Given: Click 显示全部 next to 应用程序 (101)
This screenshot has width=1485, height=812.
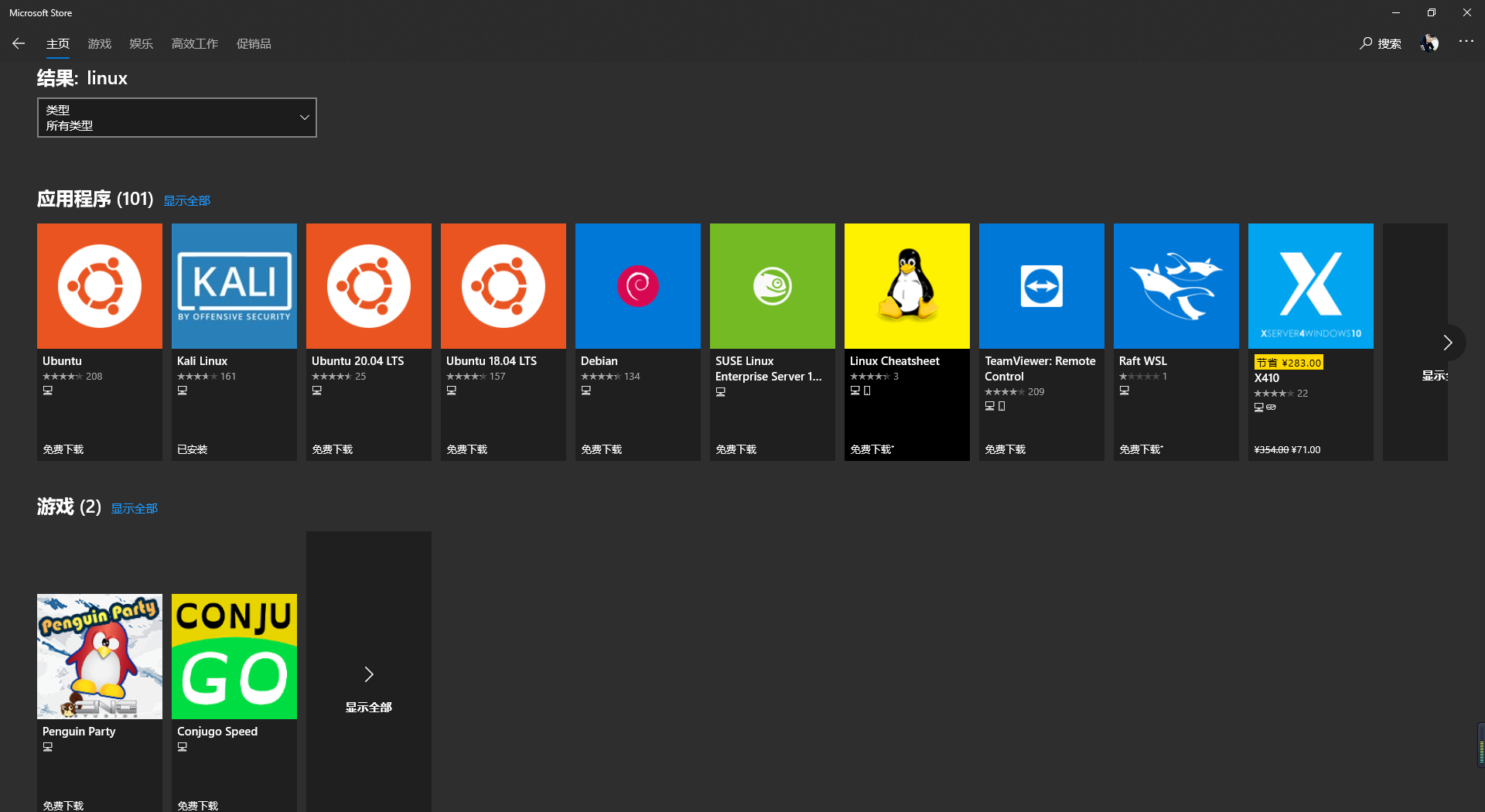Looking at the screenshot, I should [186, 200].
